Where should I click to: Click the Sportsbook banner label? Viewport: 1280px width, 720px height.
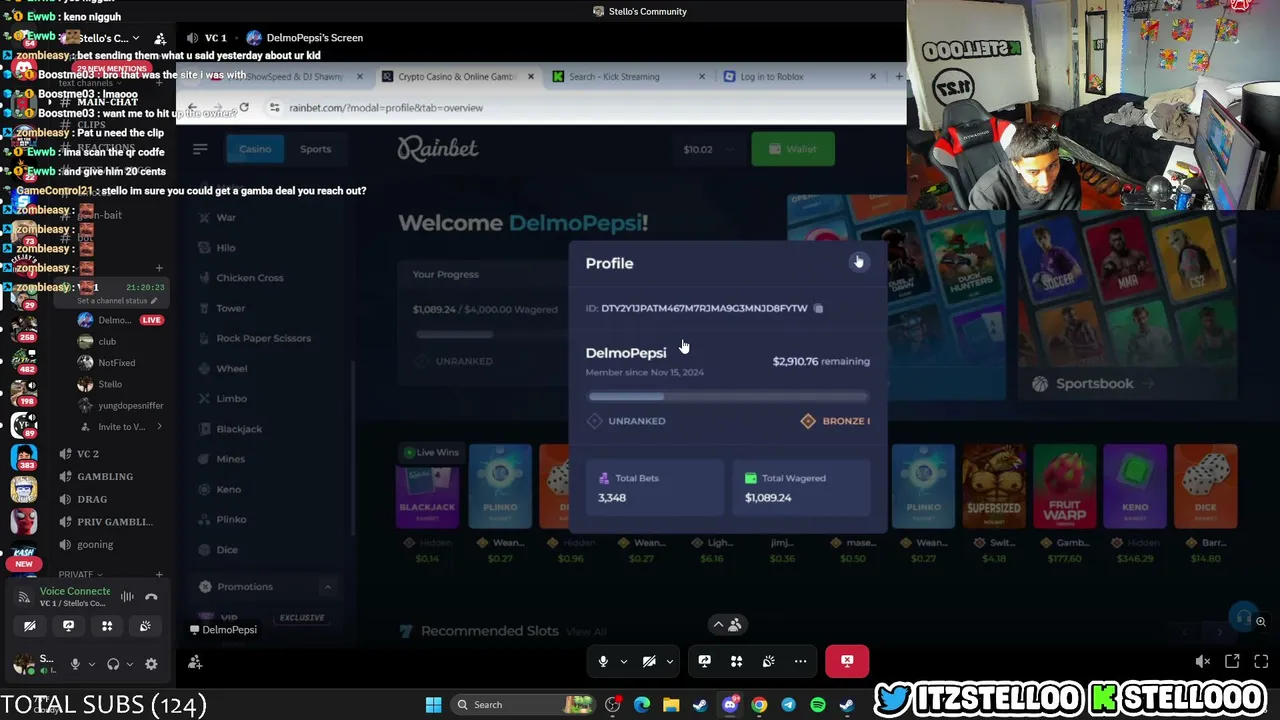[1095, 384]
